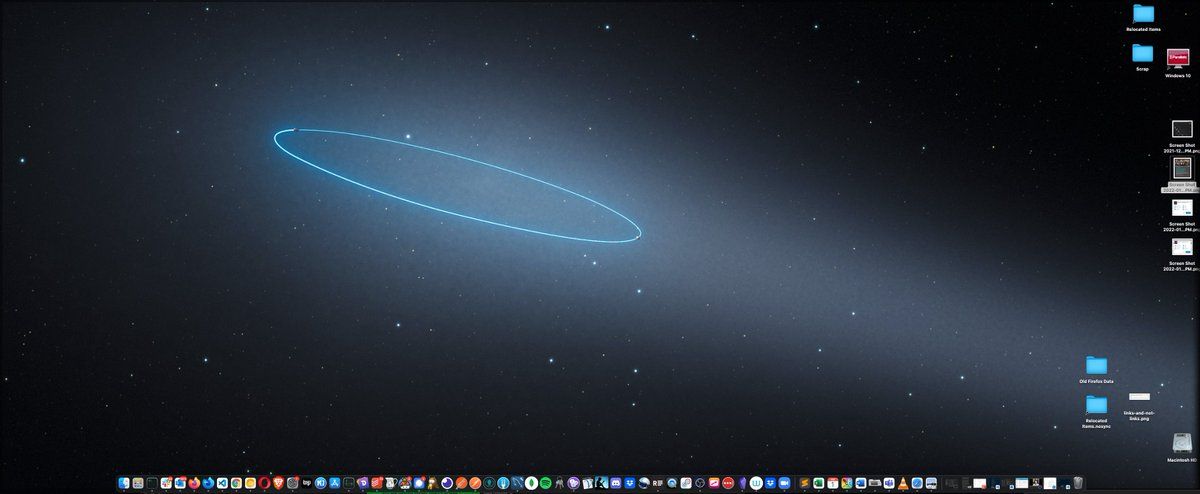
Task: Select the Scrap folder on desktop
Action: click(x=1142, y=53)
